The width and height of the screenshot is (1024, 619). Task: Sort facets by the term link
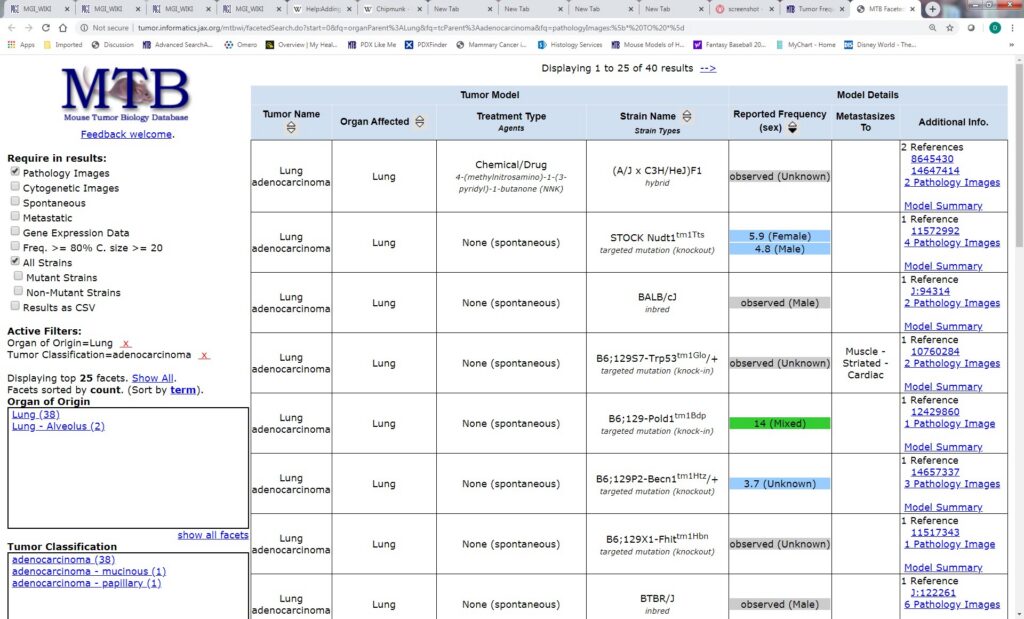click(x=183, y=390)
